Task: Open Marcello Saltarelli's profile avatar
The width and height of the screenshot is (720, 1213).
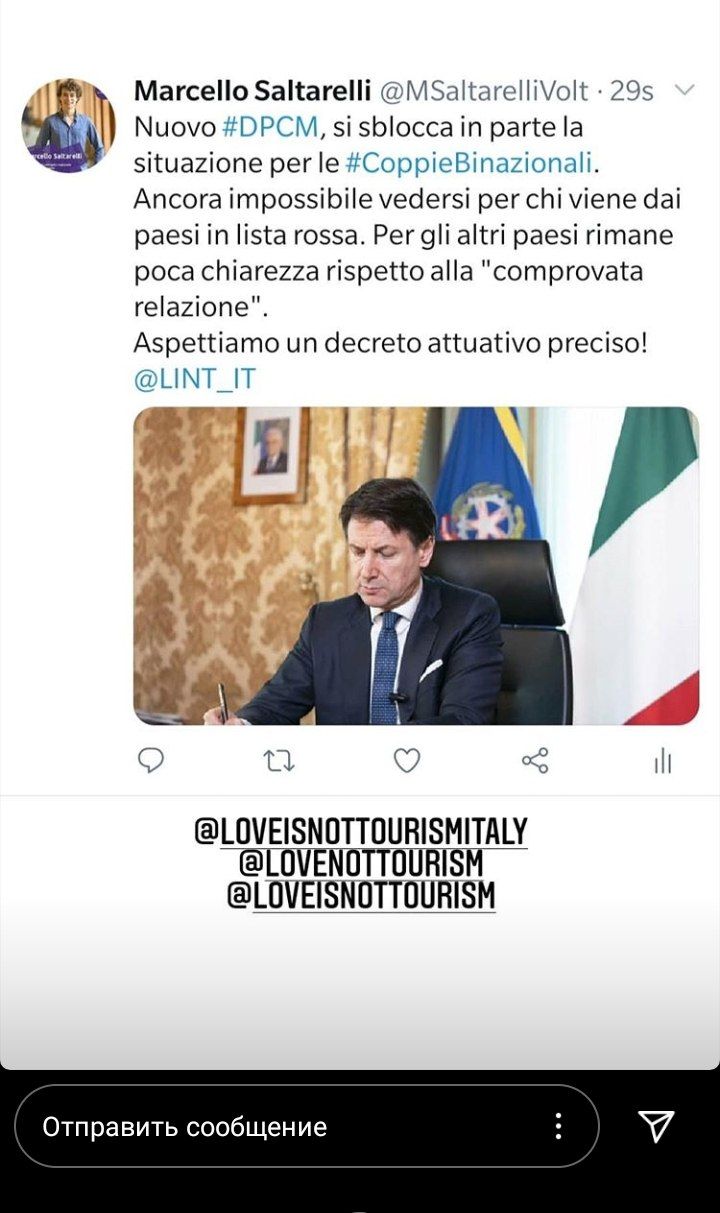Action: (x=68, y=125)
